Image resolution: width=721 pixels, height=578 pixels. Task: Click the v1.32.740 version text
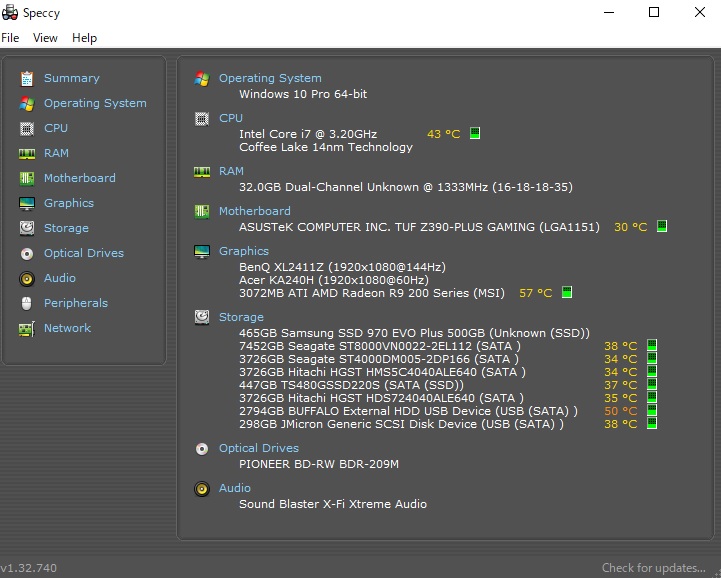(29, 568)
